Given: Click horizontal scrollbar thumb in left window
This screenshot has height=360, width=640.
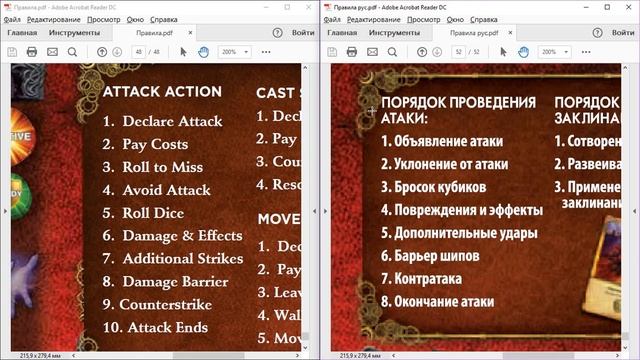Looking at the screenshot, I should 209,356.
